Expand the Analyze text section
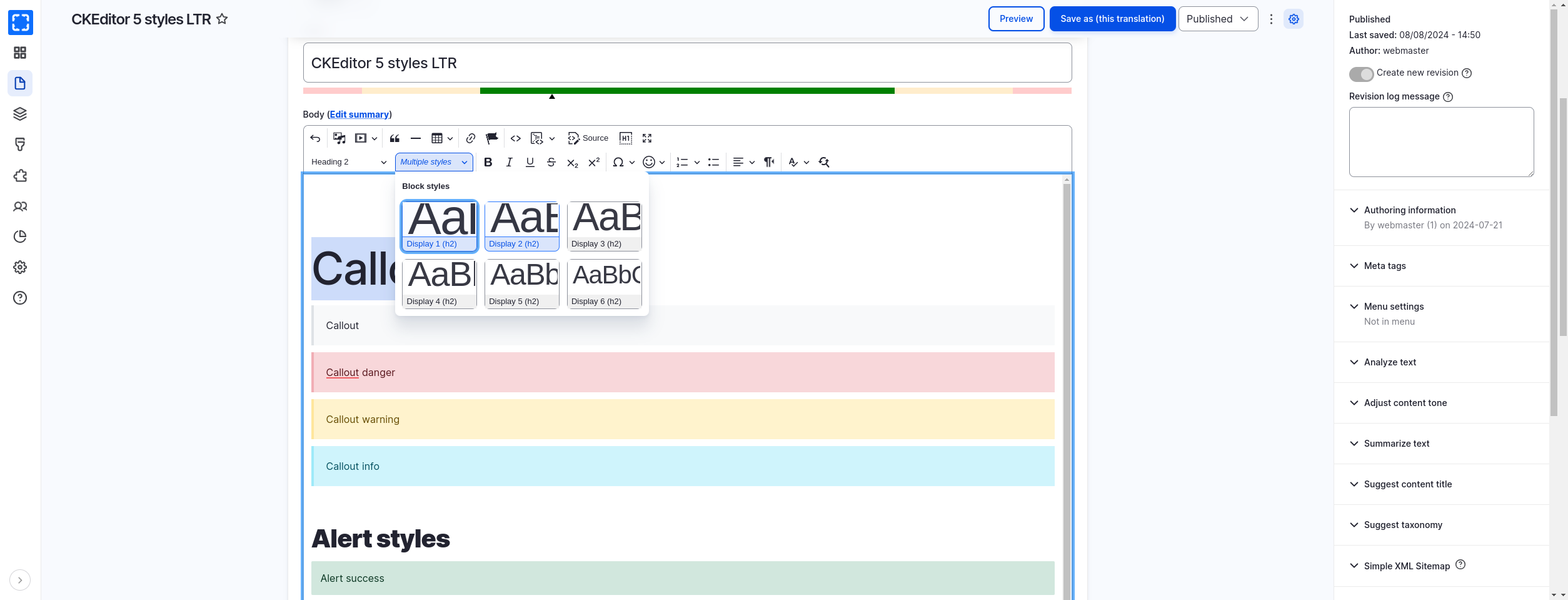Viewport: 1568px width, 600px height. (x=1390, y=362)
